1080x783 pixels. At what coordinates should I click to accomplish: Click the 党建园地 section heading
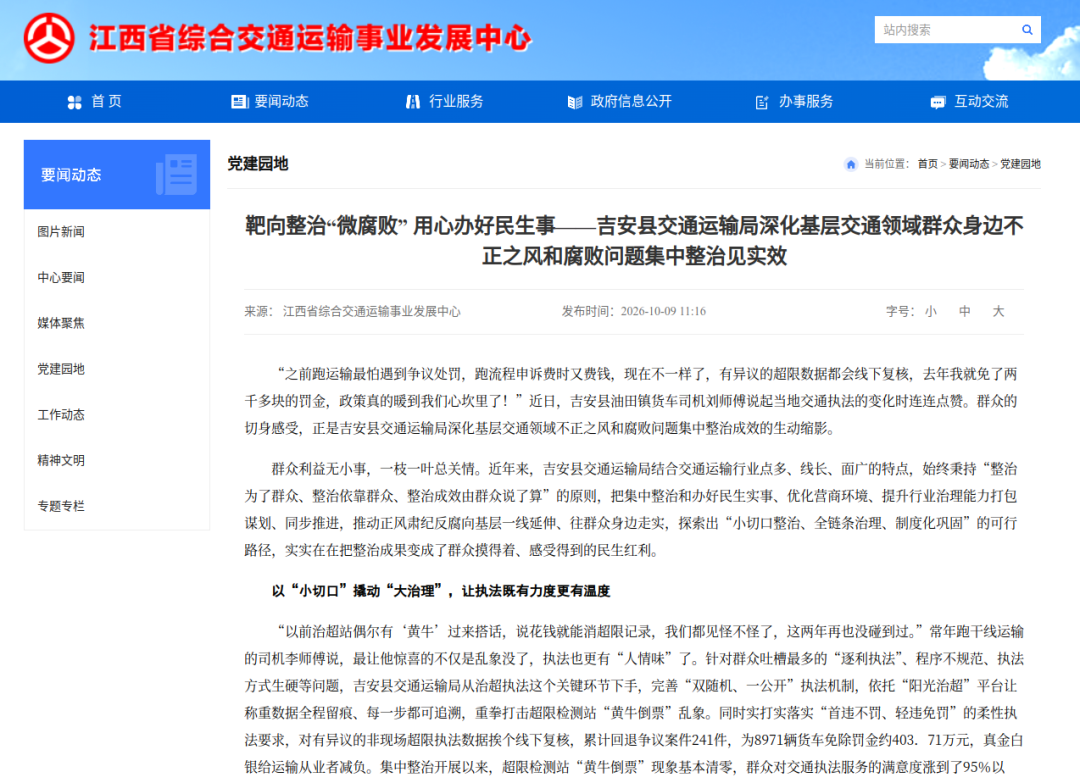[x=258, y=164]
